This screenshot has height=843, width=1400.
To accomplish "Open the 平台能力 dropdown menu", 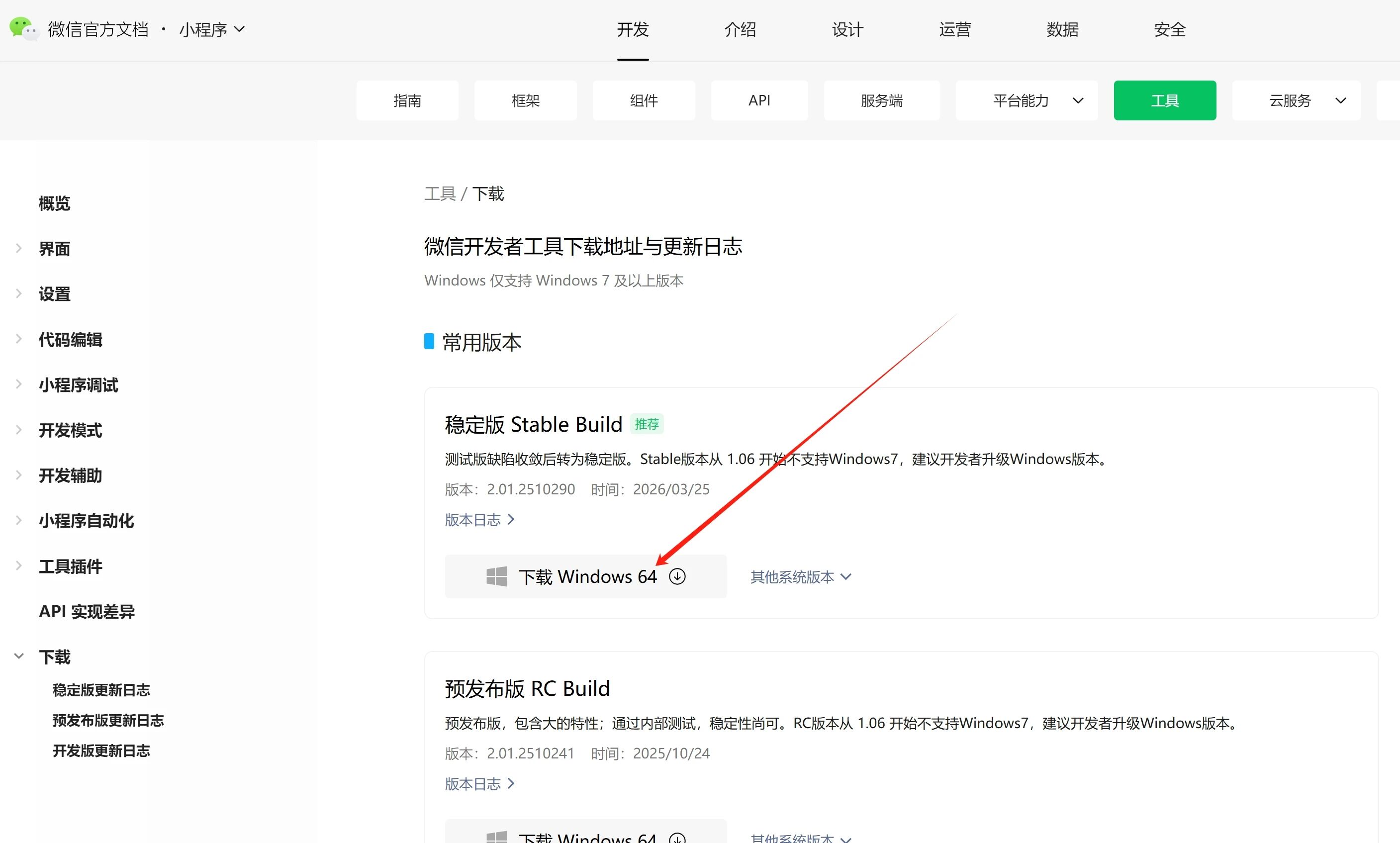I will [x=1027, y=100].
